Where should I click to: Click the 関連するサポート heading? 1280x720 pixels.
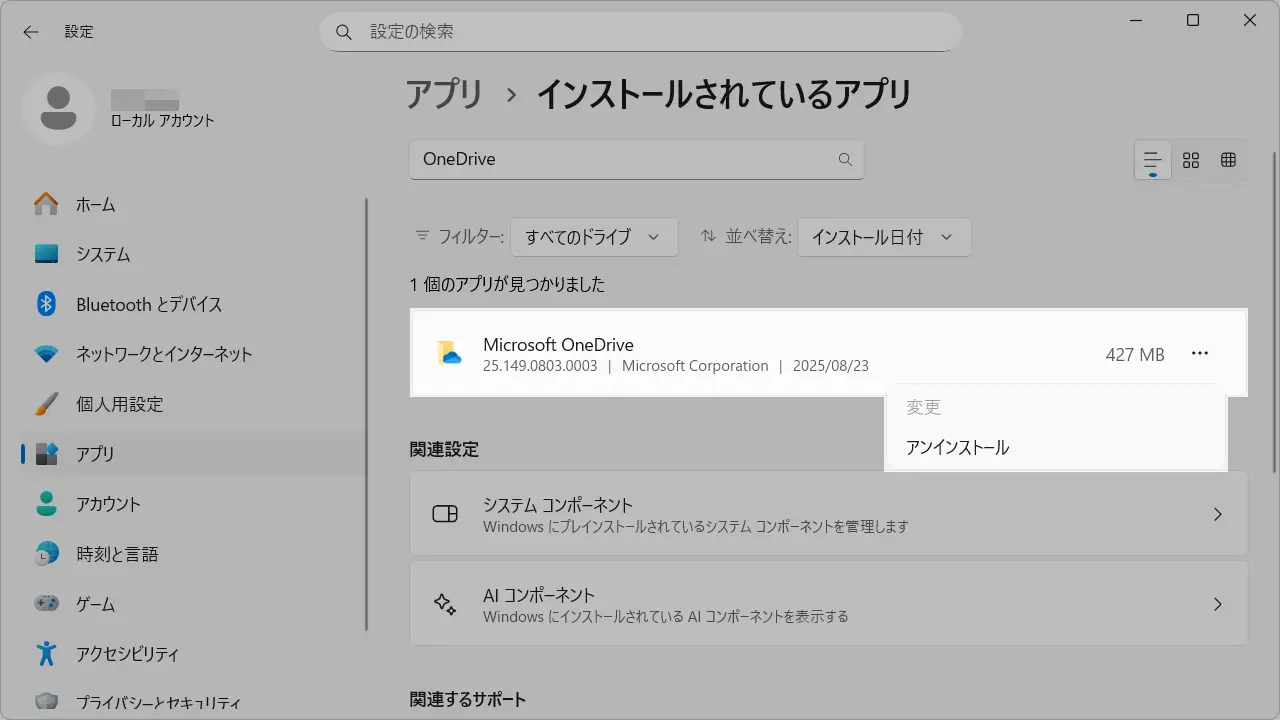468,699
